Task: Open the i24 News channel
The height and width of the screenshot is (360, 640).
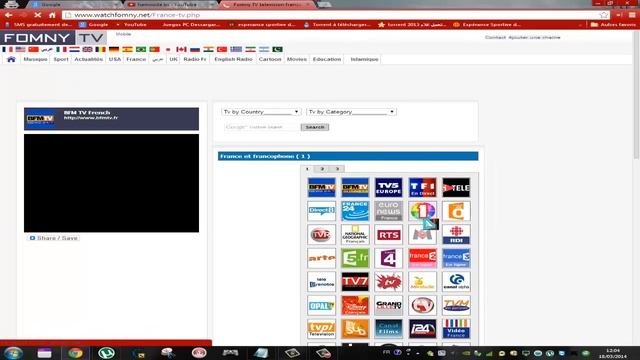Action: (422, 329)
